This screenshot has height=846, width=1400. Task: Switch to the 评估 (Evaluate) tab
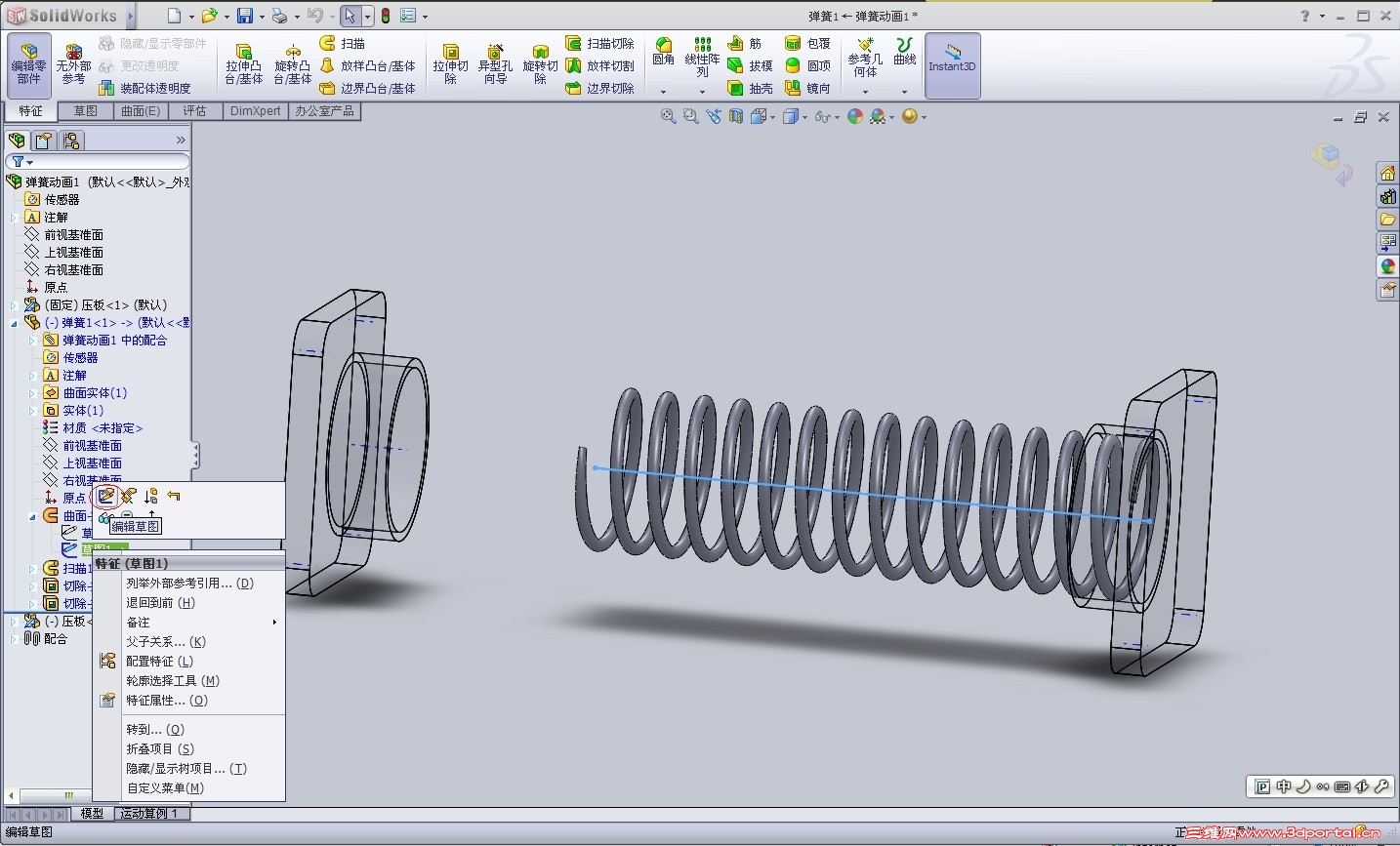tap(194, 111)
